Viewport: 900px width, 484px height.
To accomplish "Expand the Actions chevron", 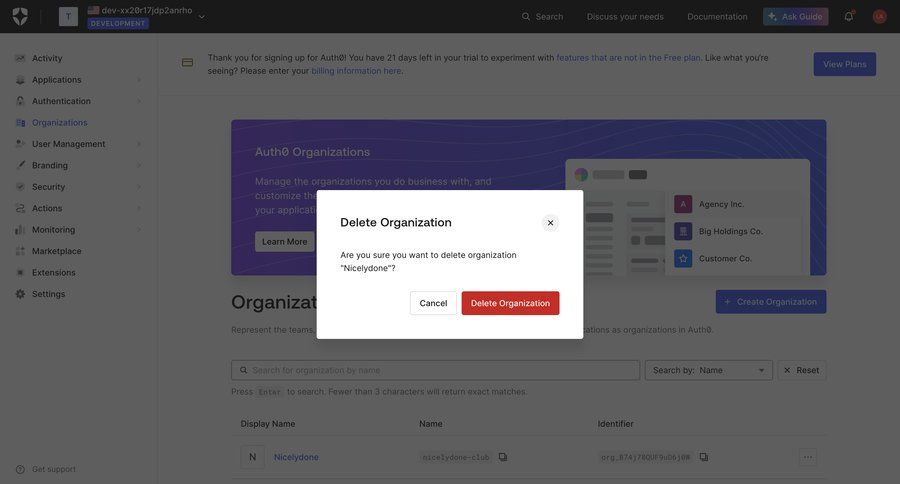I will pos(139,208).
